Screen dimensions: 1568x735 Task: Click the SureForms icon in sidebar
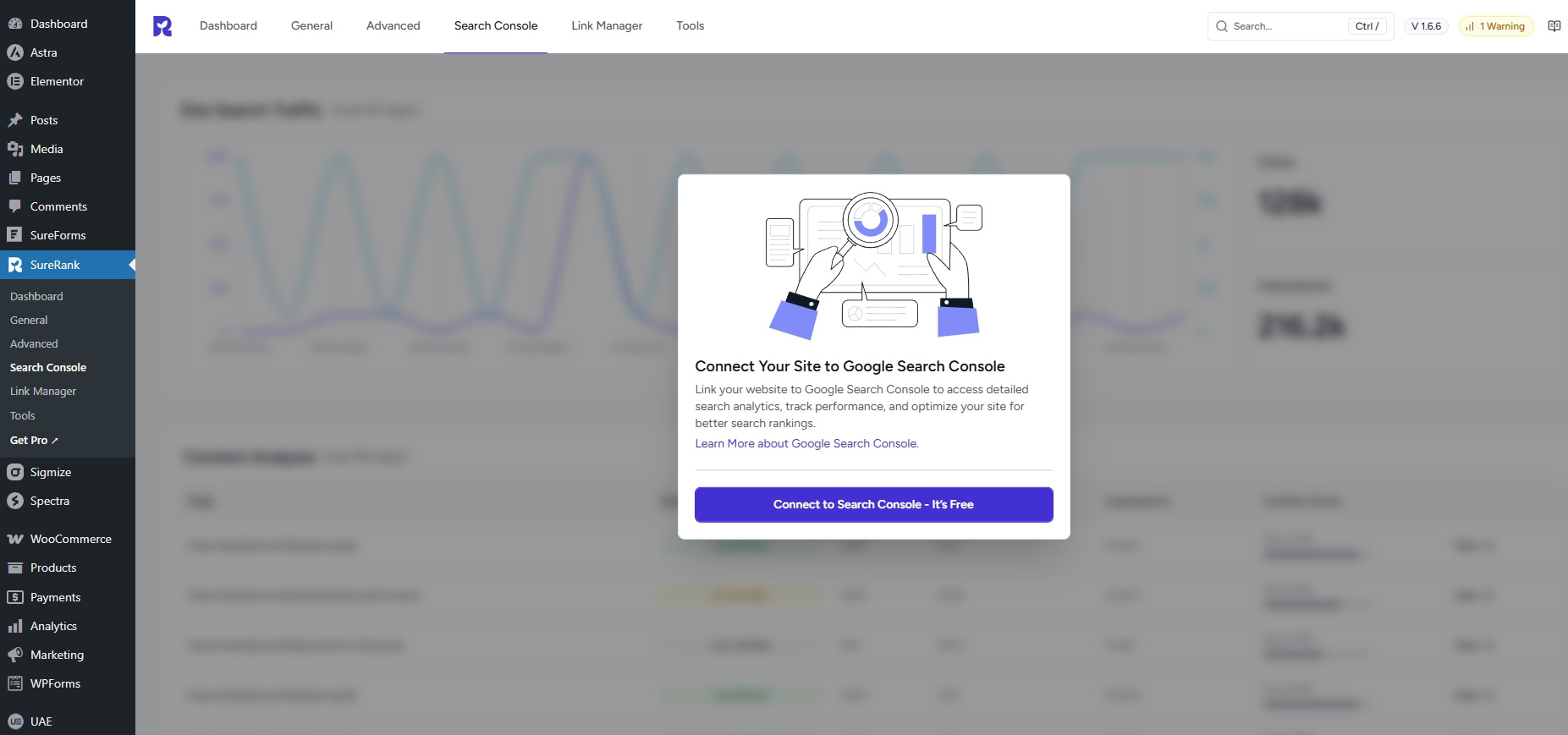point(15,235)
